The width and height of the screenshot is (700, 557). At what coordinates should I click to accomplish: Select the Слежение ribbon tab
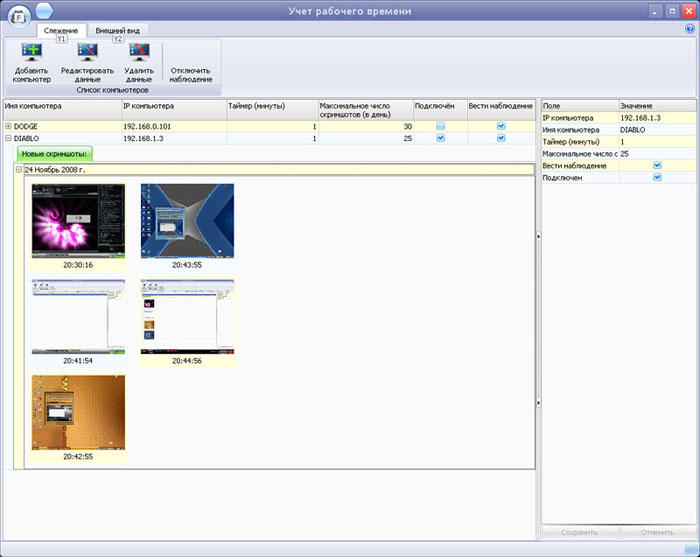(61, 31)
